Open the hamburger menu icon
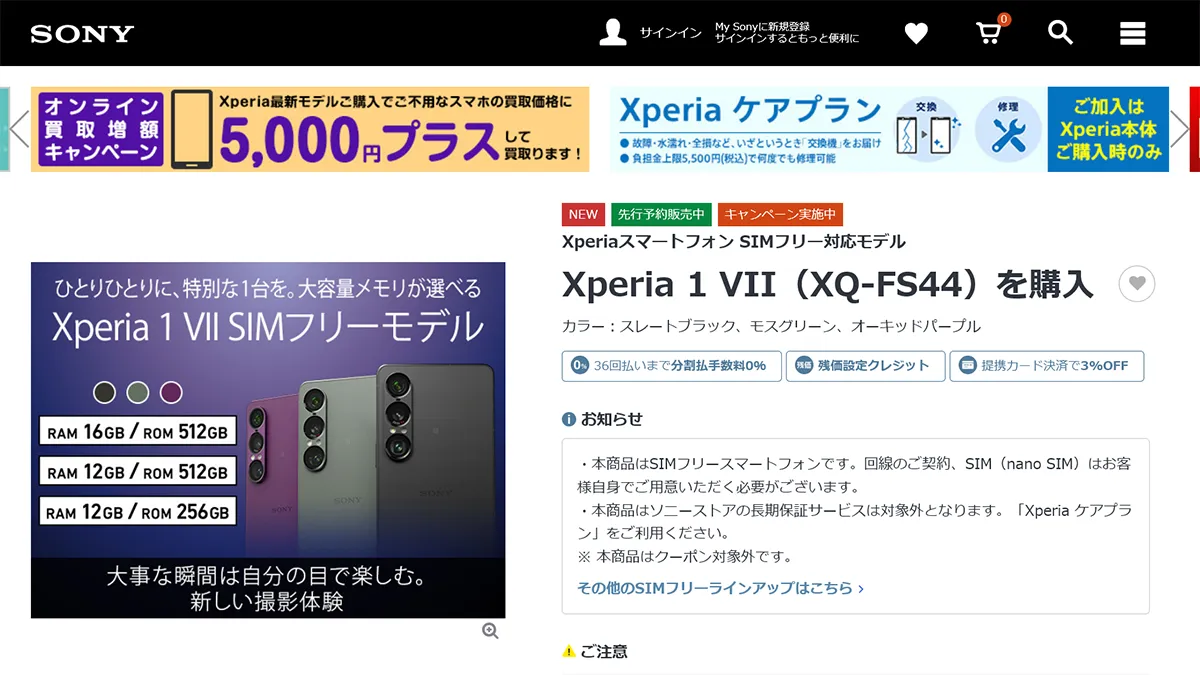1200x675 pixels. (x=1132, y=33)
